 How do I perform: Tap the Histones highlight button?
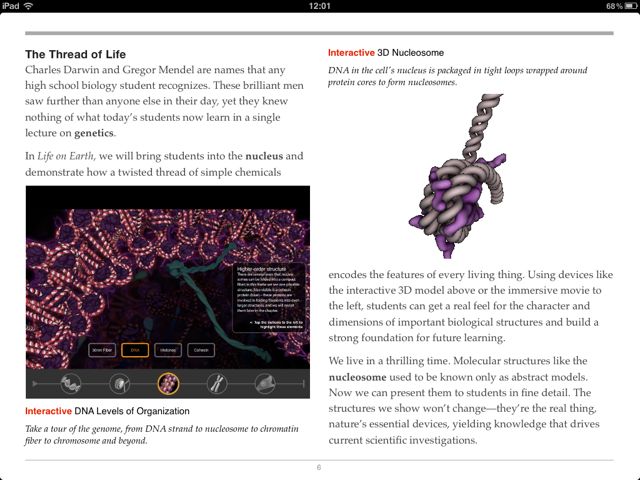(x=168, y=350)
